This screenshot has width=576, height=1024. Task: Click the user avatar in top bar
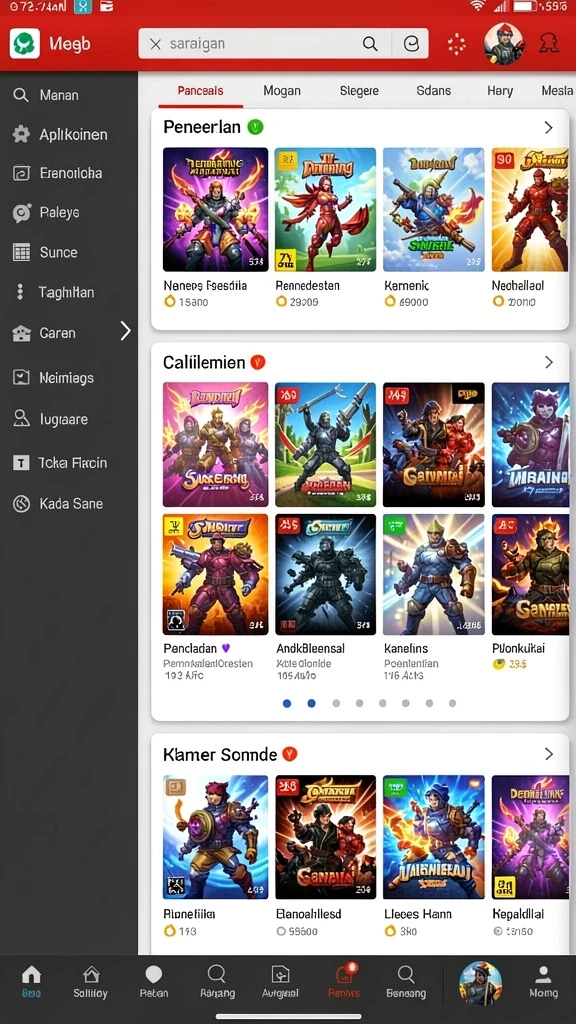503,44
